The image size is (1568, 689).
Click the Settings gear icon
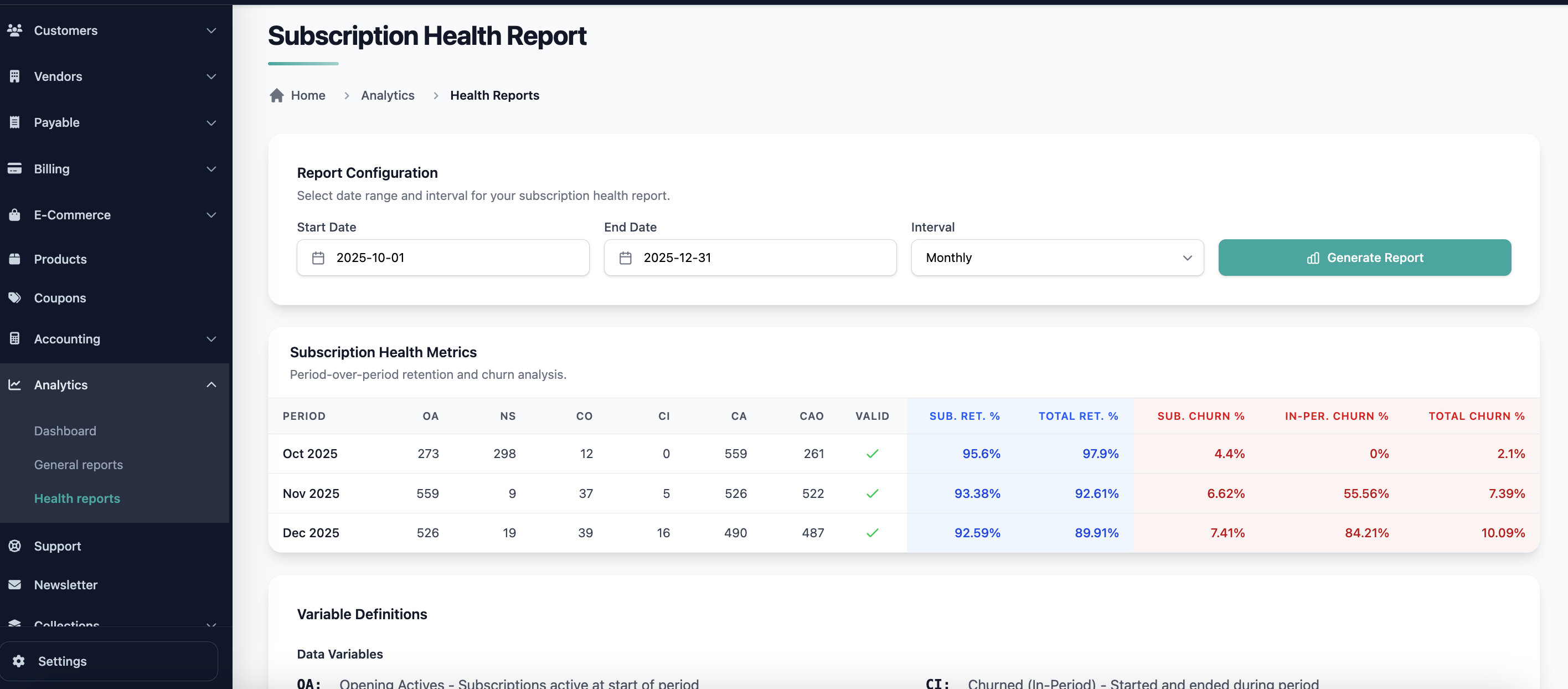pos(19,661)
